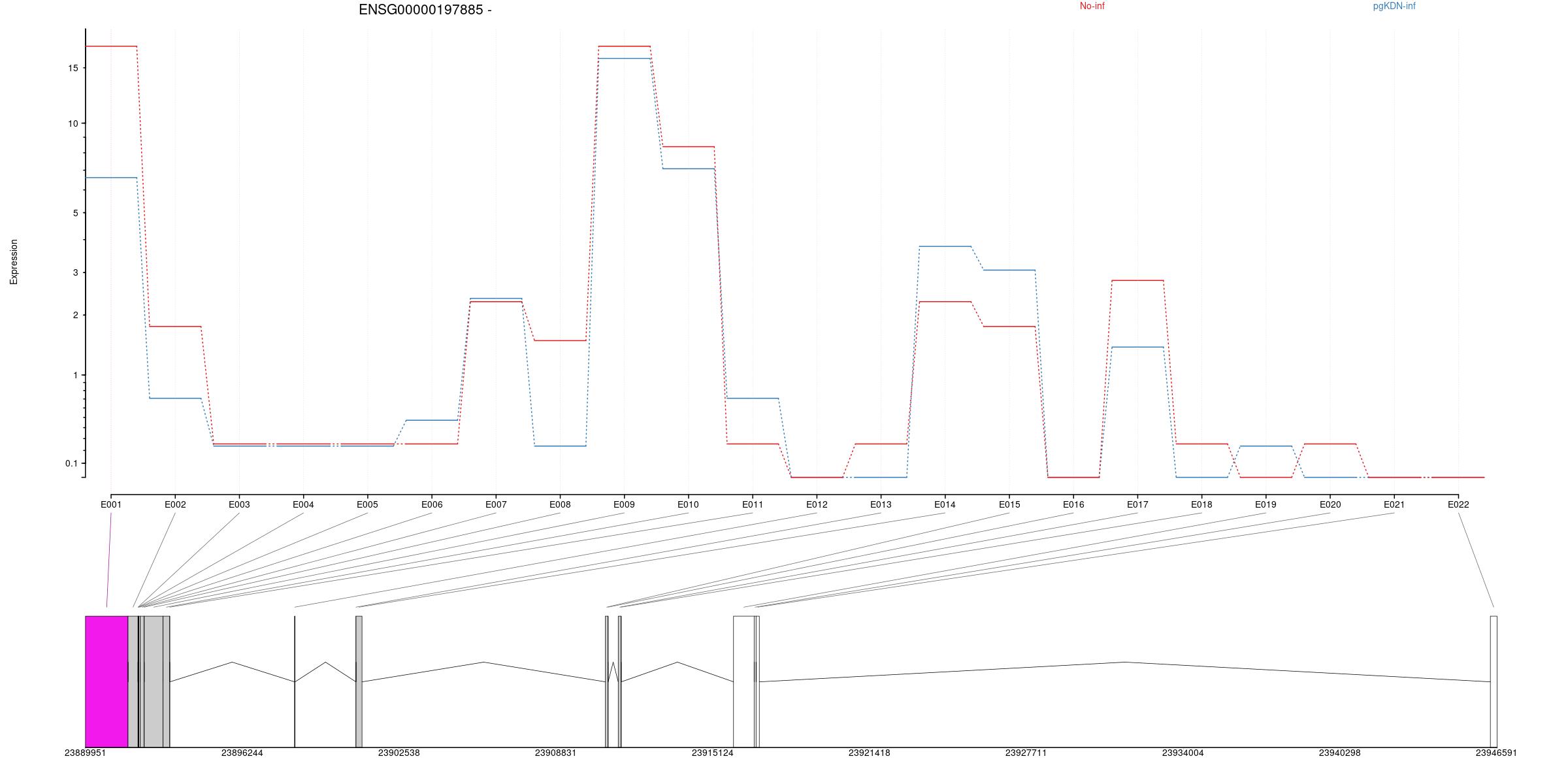This screenshot has width=1568, height=784.
Task: Click genomic coordinate 23940298
Action: [x=1339, y=753]
